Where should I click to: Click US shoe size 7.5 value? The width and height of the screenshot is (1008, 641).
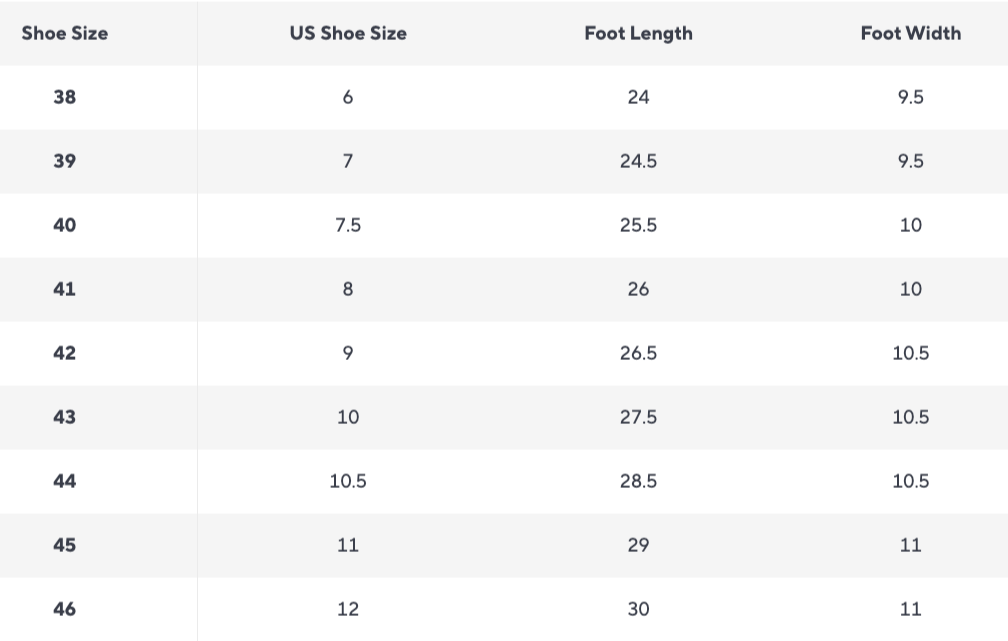[348, 225]
